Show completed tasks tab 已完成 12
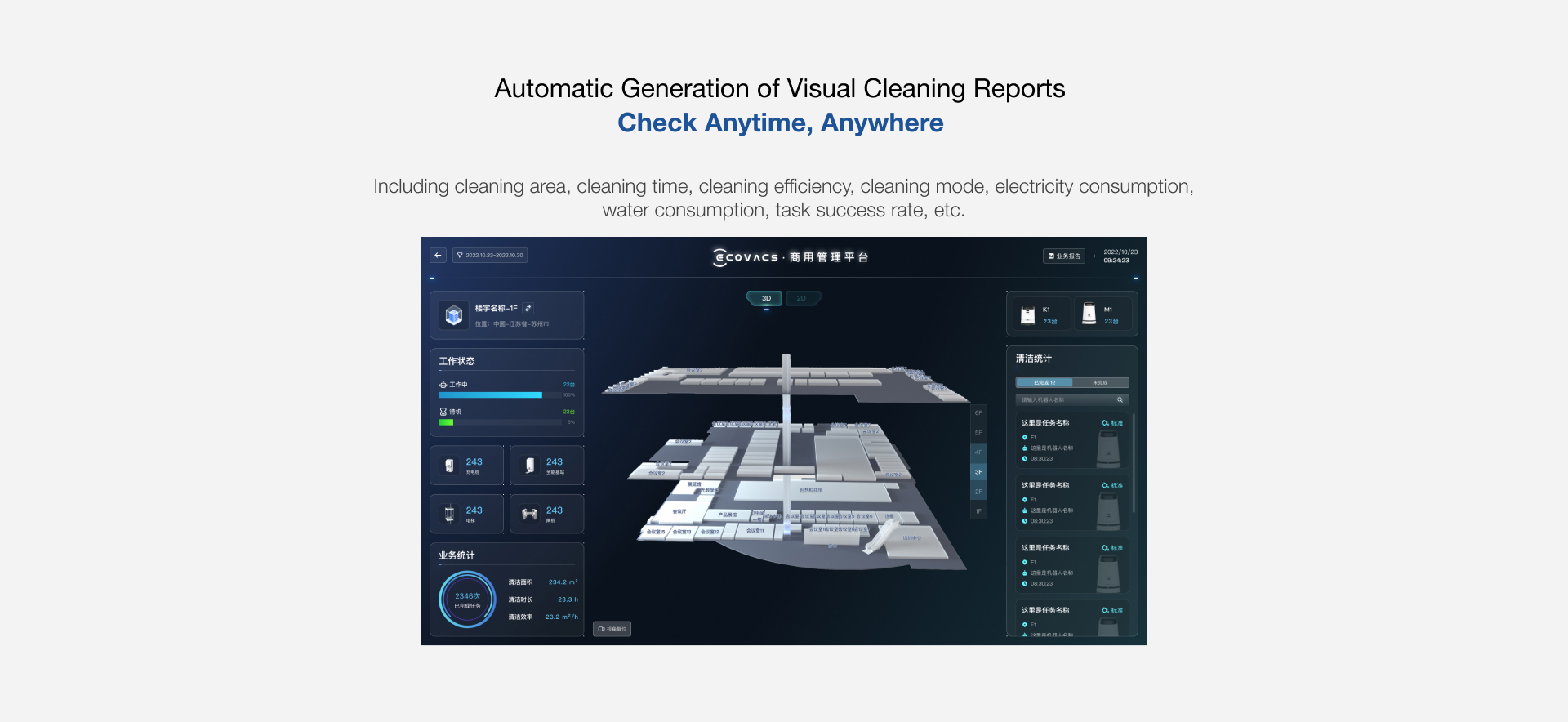 [1045, 382]
